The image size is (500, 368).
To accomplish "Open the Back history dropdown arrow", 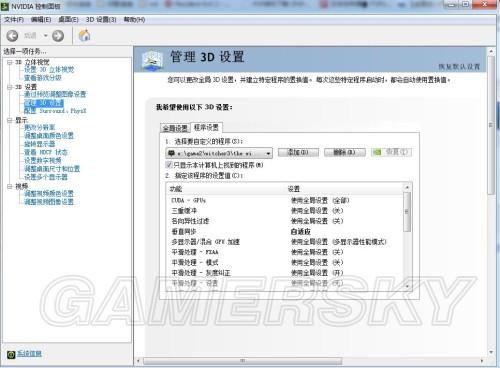I will point(45,36).
